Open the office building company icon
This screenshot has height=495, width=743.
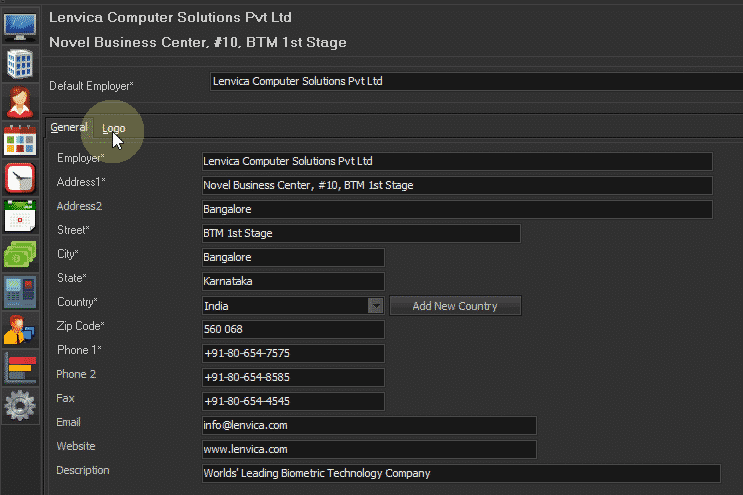tap(20, 63)
